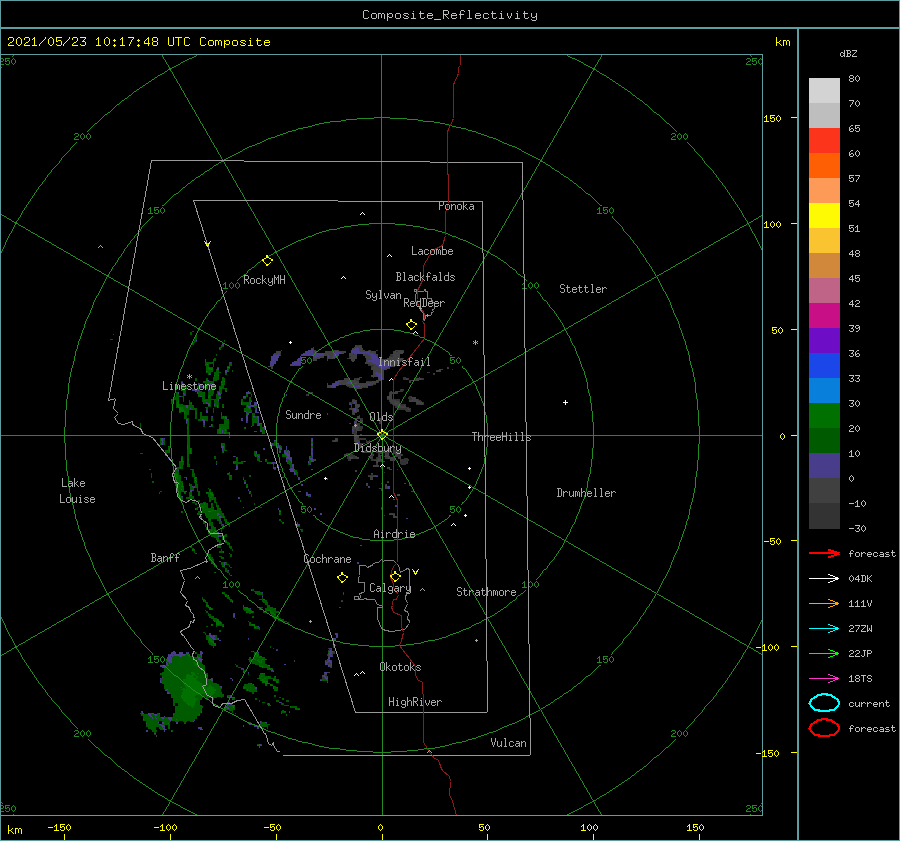Image resolution: width=900 pixels, height=841 pixels.
Task: Select the RockyMH label
Action: tap(264, 280)
